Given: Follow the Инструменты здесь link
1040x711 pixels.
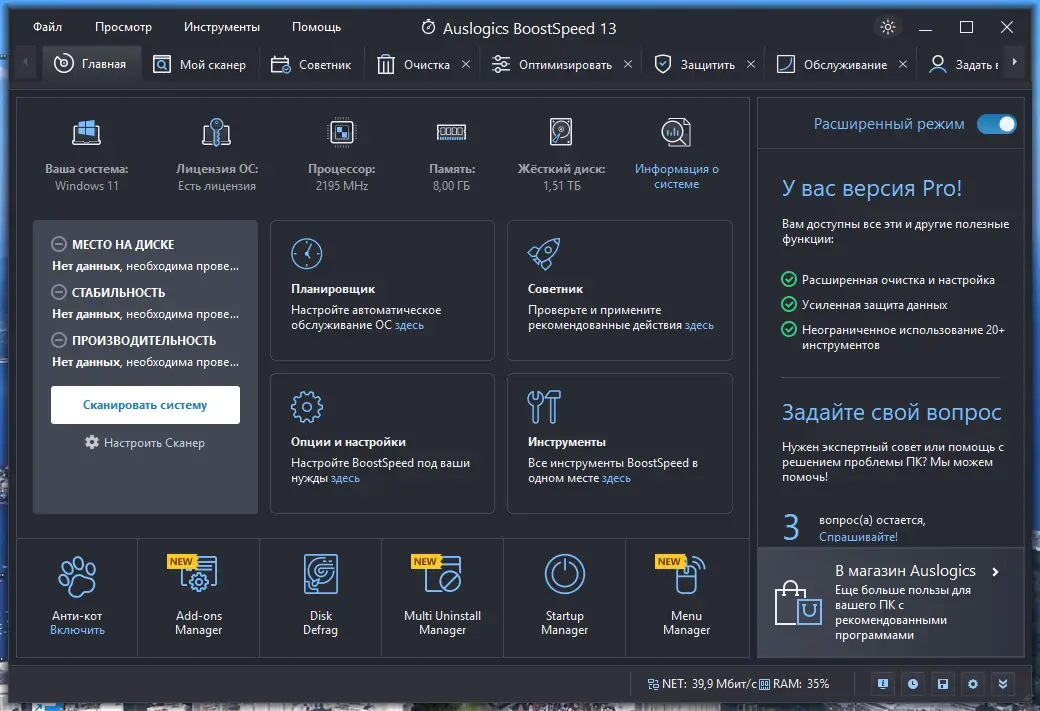Looking at the screenshot, I should tap(616, 478).
